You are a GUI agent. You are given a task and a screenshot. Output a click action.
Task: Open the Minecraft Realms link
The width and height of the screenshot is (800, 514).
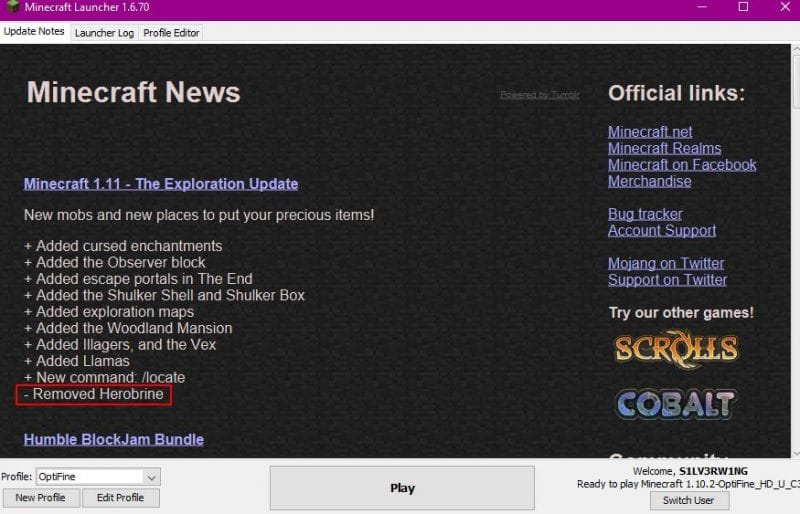664,148
